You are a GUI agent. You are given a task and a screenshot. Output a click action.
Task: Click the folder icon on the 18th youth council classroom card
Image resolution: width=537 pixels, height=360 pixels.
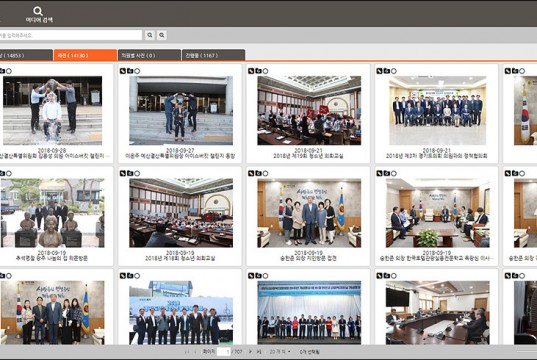coord(130,173)
